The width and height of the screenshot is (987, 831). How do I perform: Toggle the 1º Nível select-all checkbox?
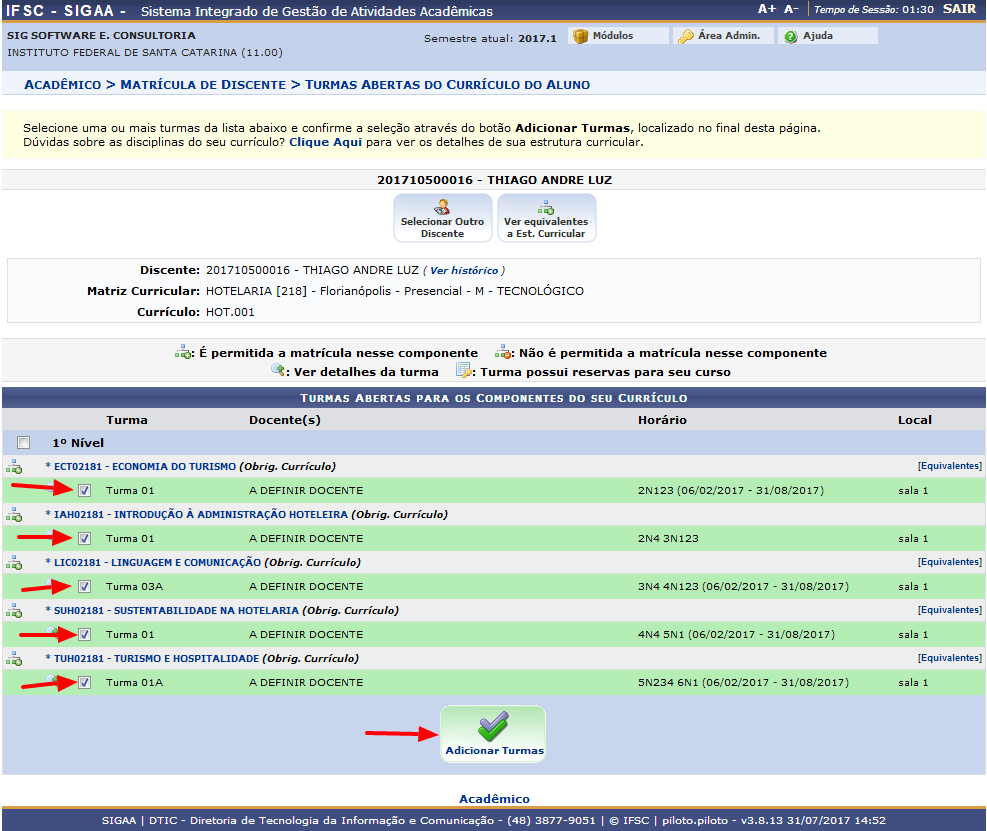click(x=24, y=443)
